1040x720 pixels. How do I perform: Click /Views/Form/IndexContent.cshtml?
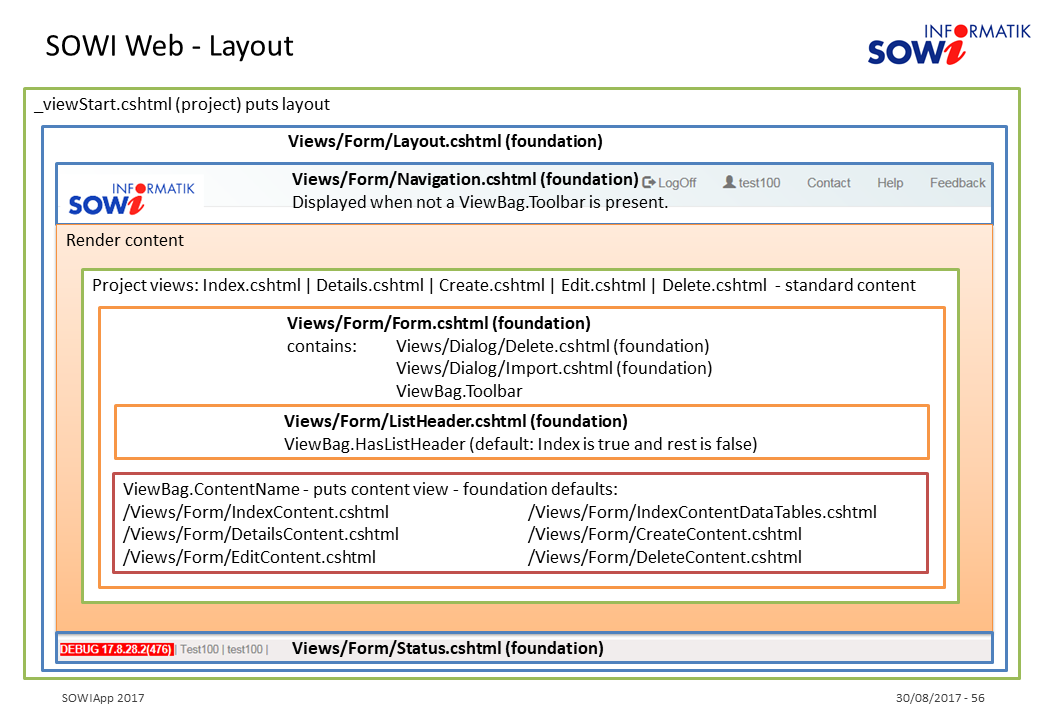(x=256, y=512)
